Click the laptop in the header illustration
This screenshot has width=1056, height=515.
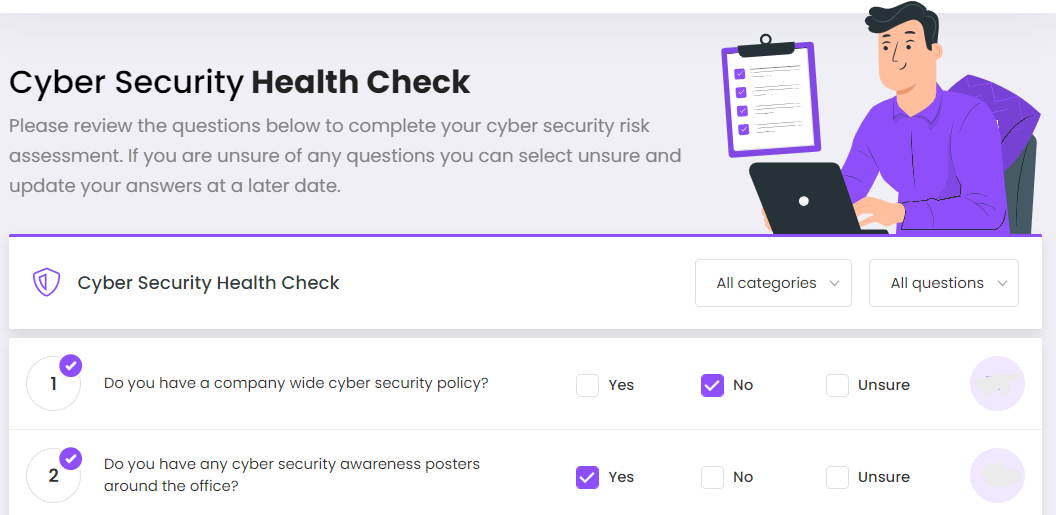click(x=805, y=199)
